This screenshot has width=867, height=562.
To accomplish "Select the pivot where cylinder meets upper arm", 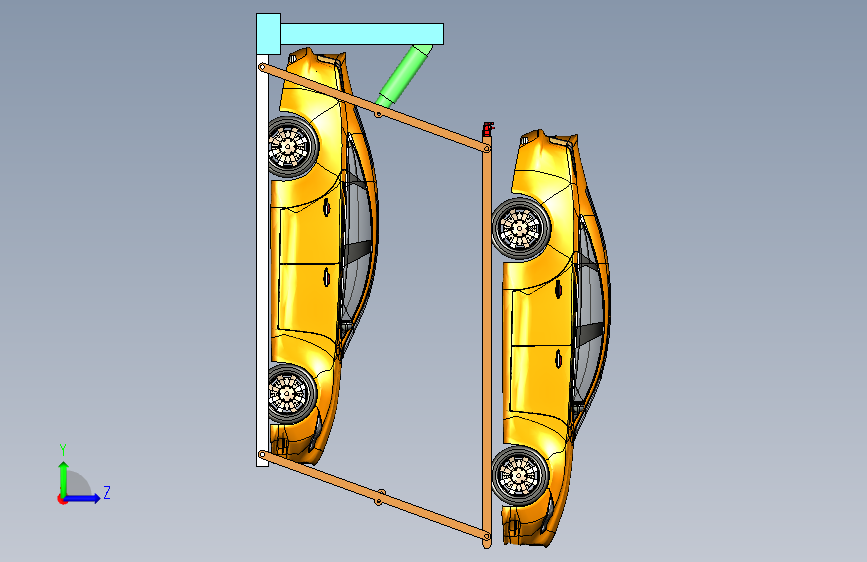I will (x=378, y=114).
